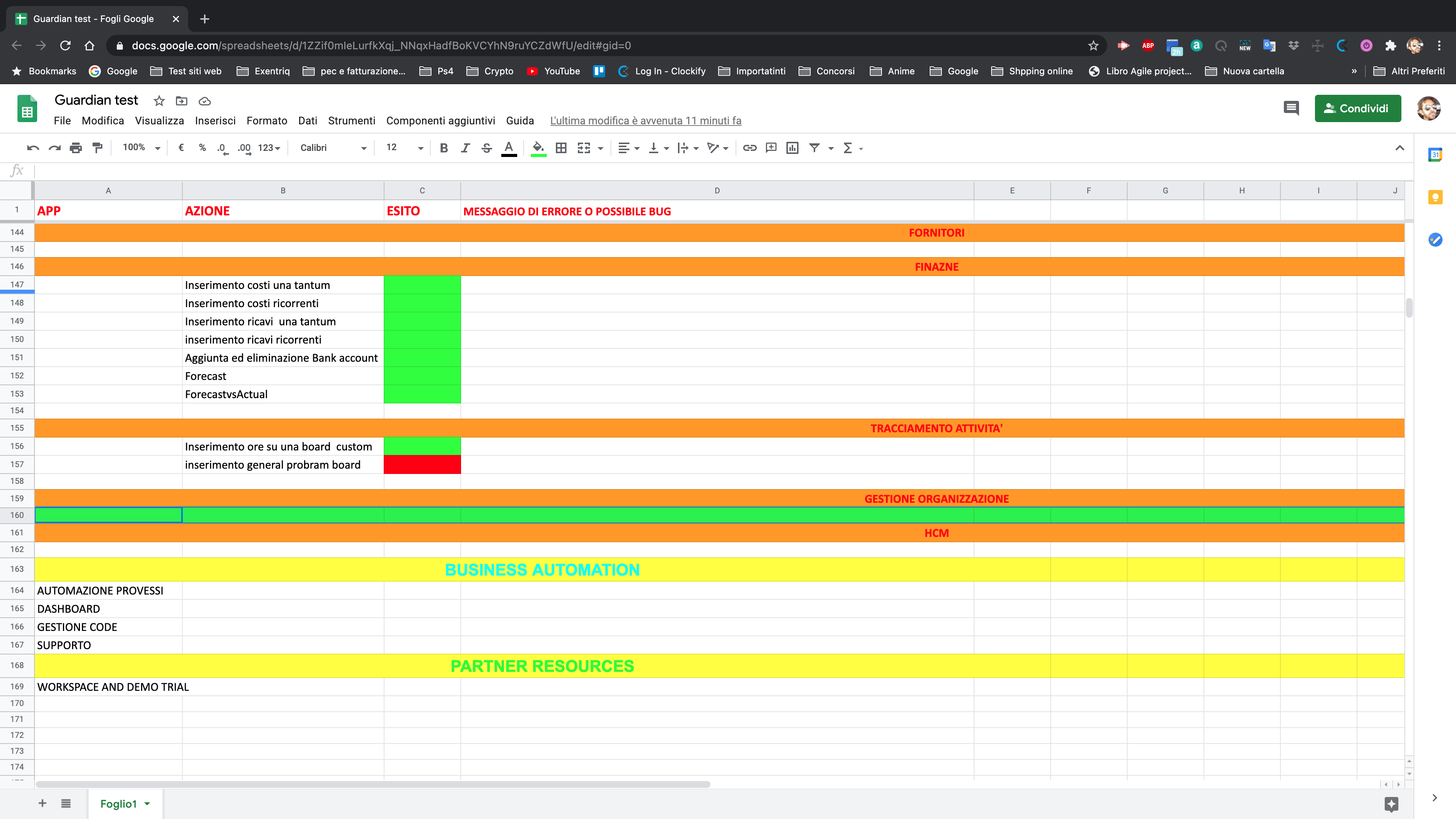Click the green Condividi button
This screenshot has width=1456, height=819.
click(x=1357, y=108)
